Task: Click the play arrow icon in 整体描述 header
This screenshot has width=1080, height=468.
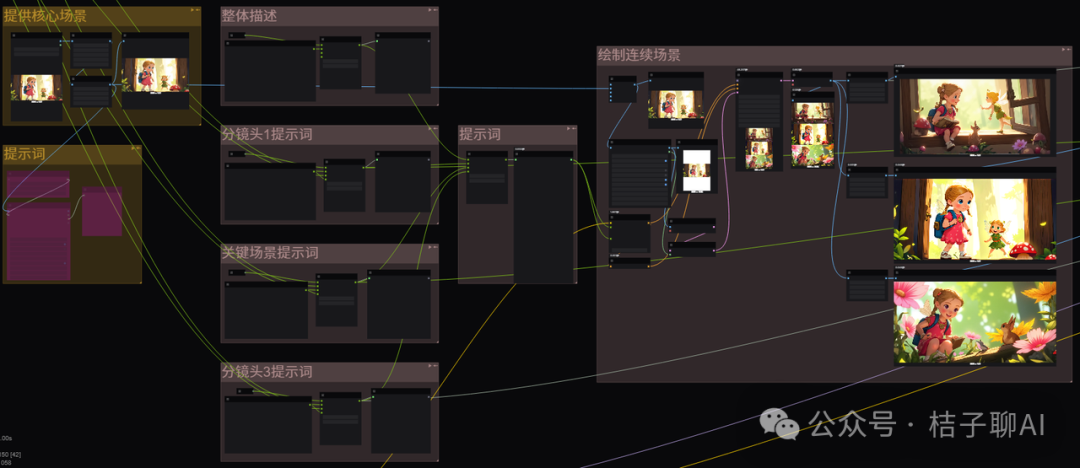Action: pyautogui.click(x=429, y=10)
